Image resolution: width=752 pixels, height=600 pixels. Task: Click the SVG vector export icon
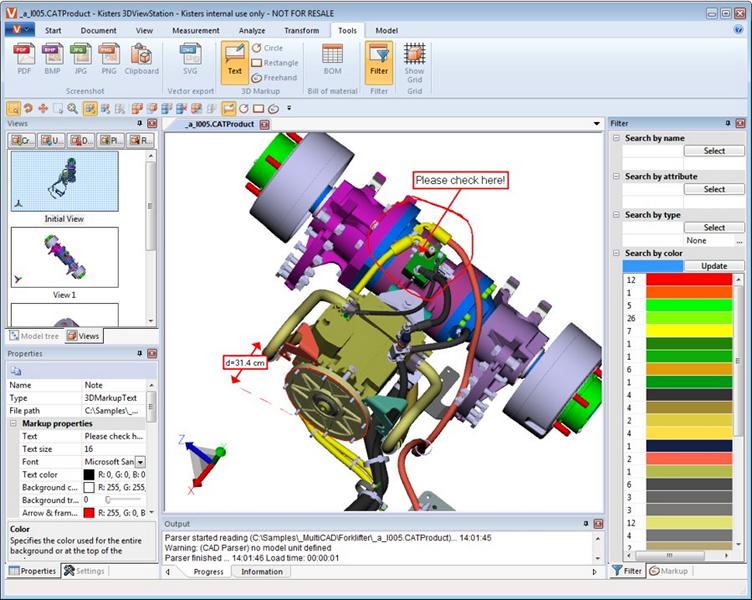click(190, 59)
